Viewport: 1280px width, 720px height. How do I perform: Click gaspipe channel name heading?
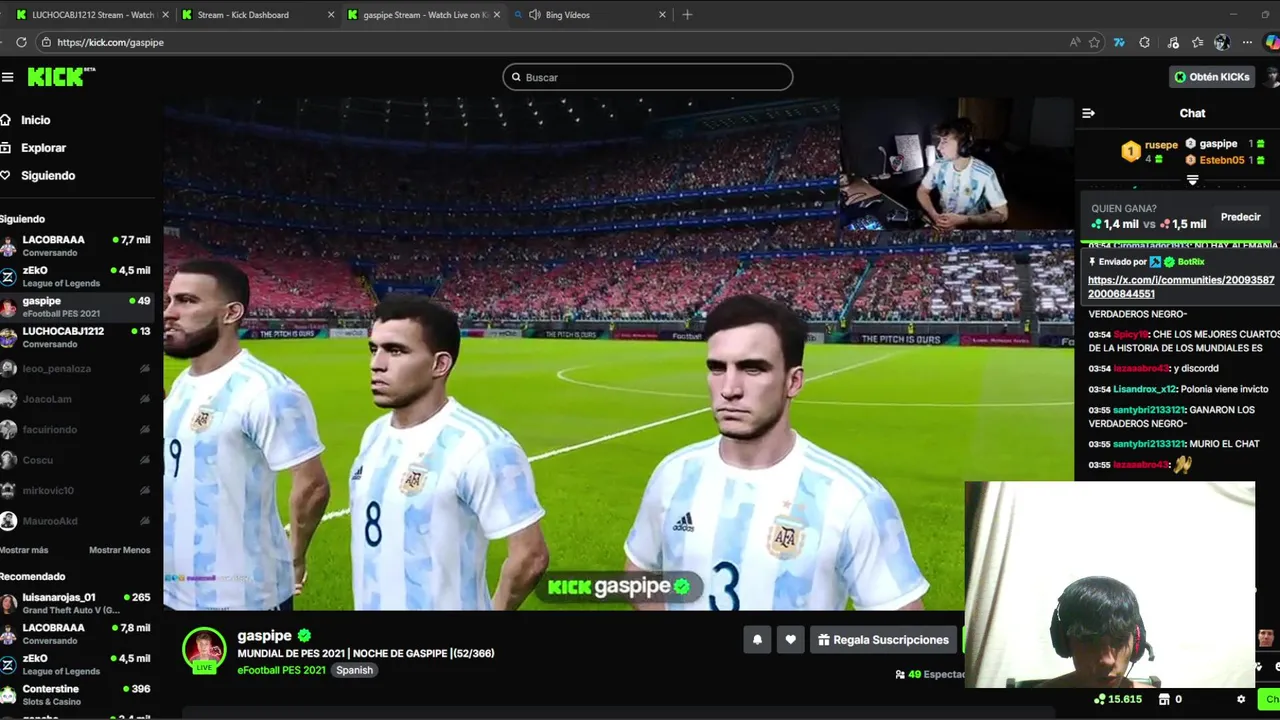click(264, 636)
